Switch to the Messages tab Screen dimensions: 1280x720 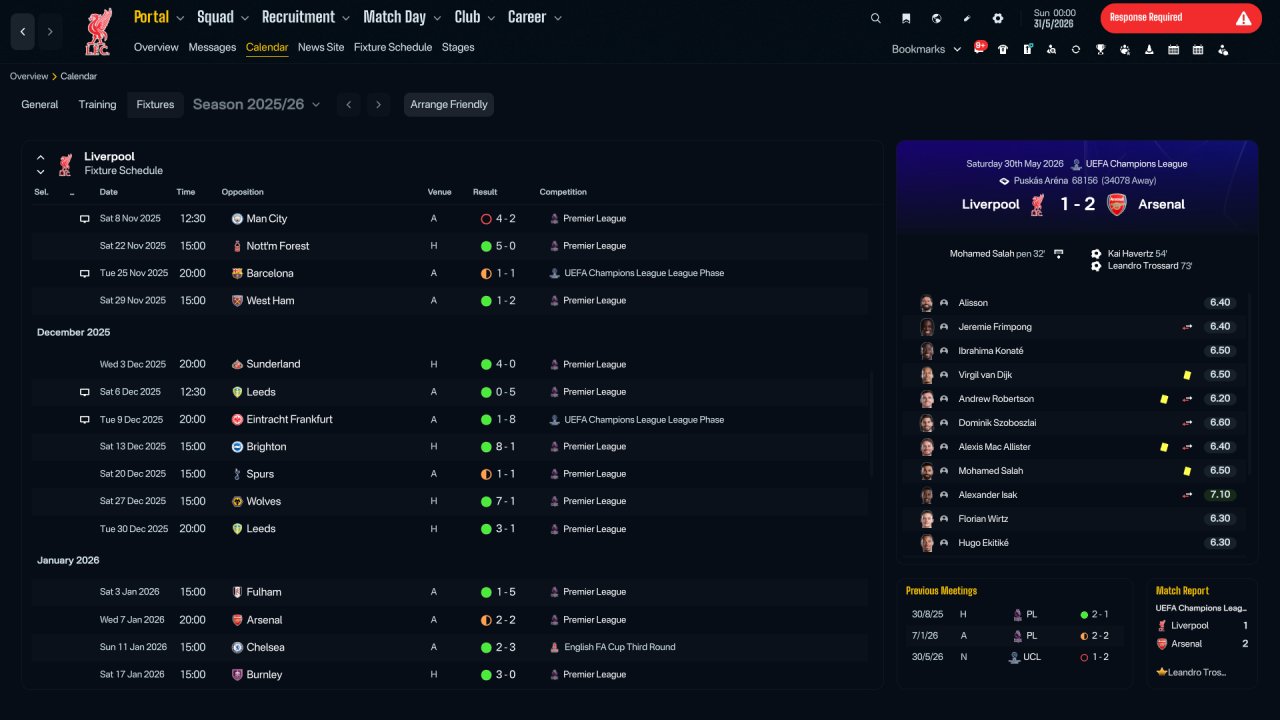click(212, 47)
